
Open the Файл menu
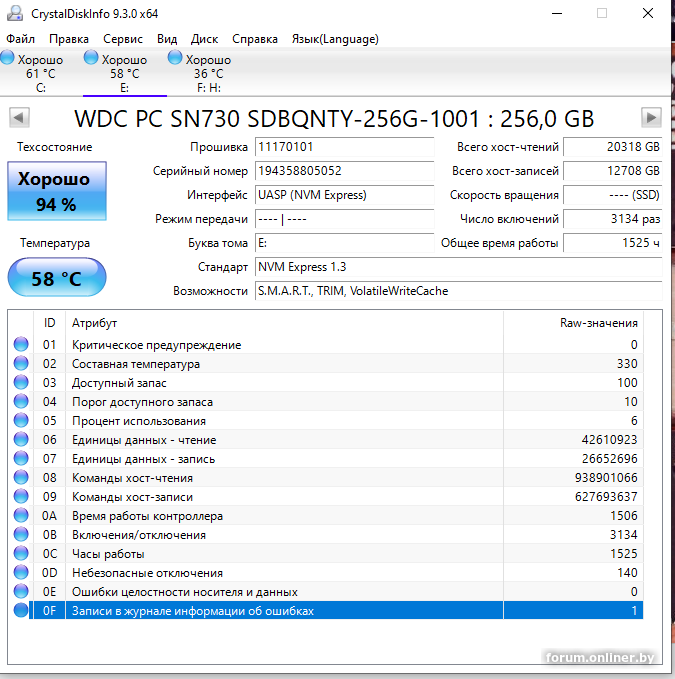20,39
